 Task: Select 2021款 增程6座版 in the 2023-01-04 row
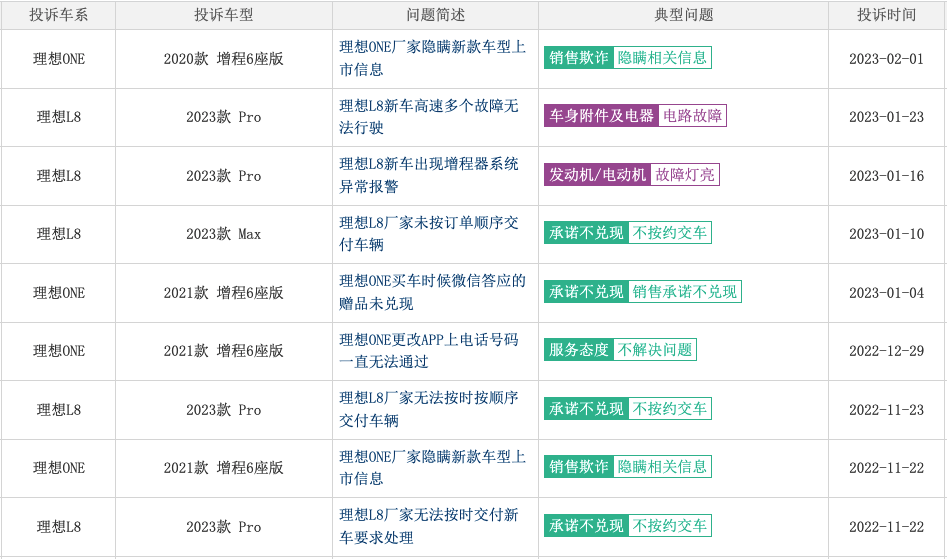click(x=223, y=293)
